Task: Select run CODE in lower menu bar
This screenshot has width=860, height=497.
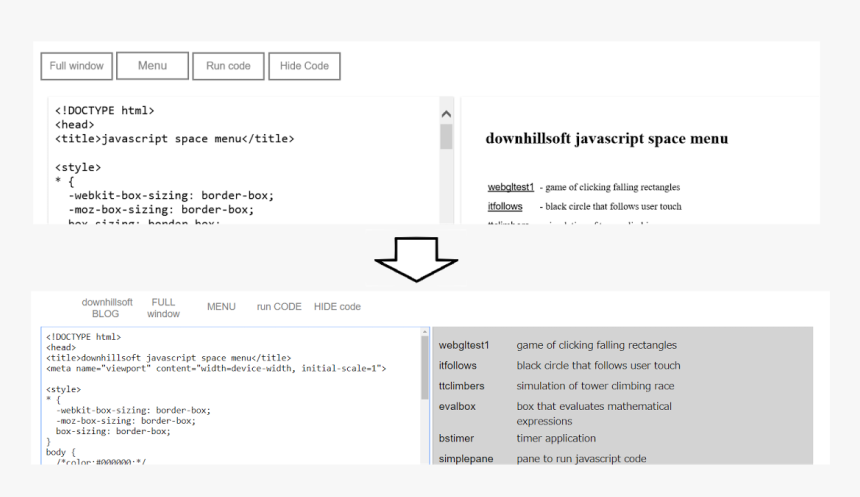Action: [x=279, y=307]
